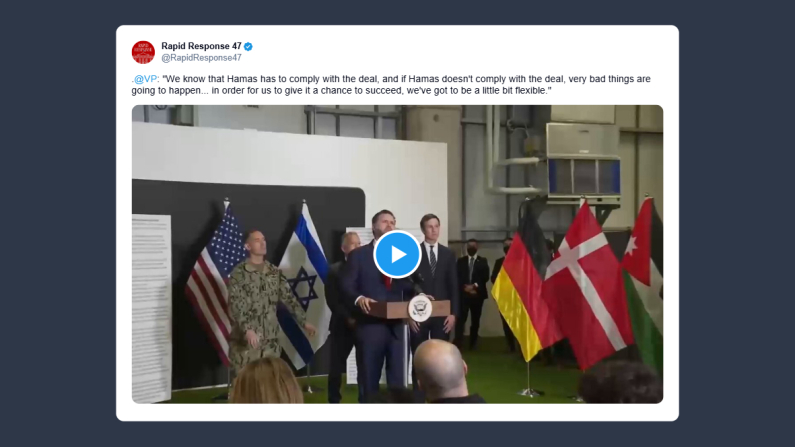Viewport: 795px width, 447px height.
Task: Click the camouflage-uniformed officer in video
Action: click(x=261, y=299)
